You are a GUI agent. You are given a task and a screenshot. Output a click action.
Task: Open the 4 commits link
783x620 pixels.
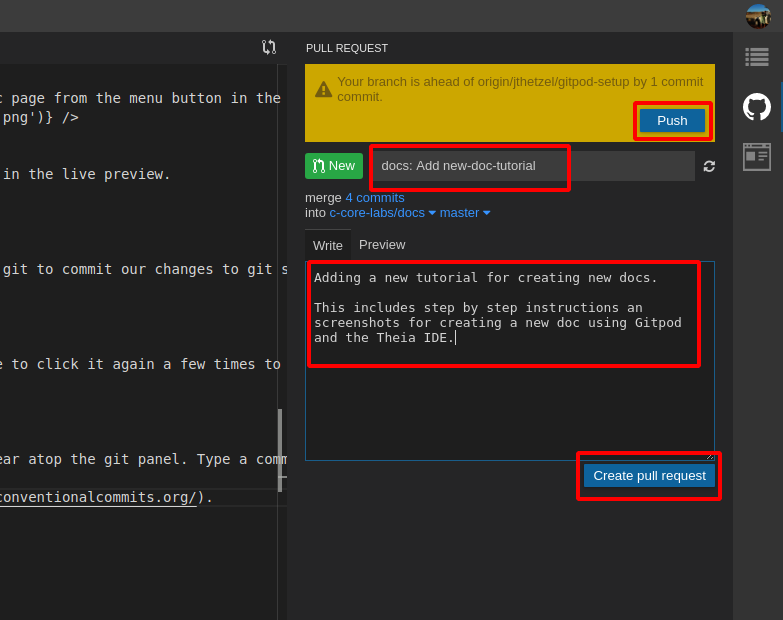(375, 198)
